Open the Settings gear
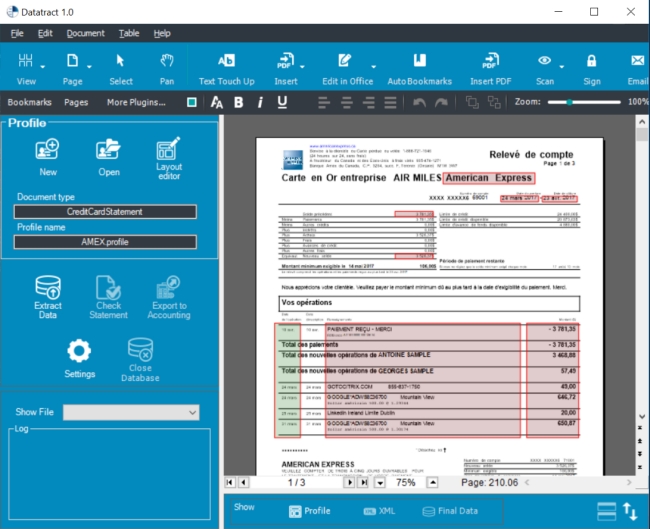 [79, 358]
